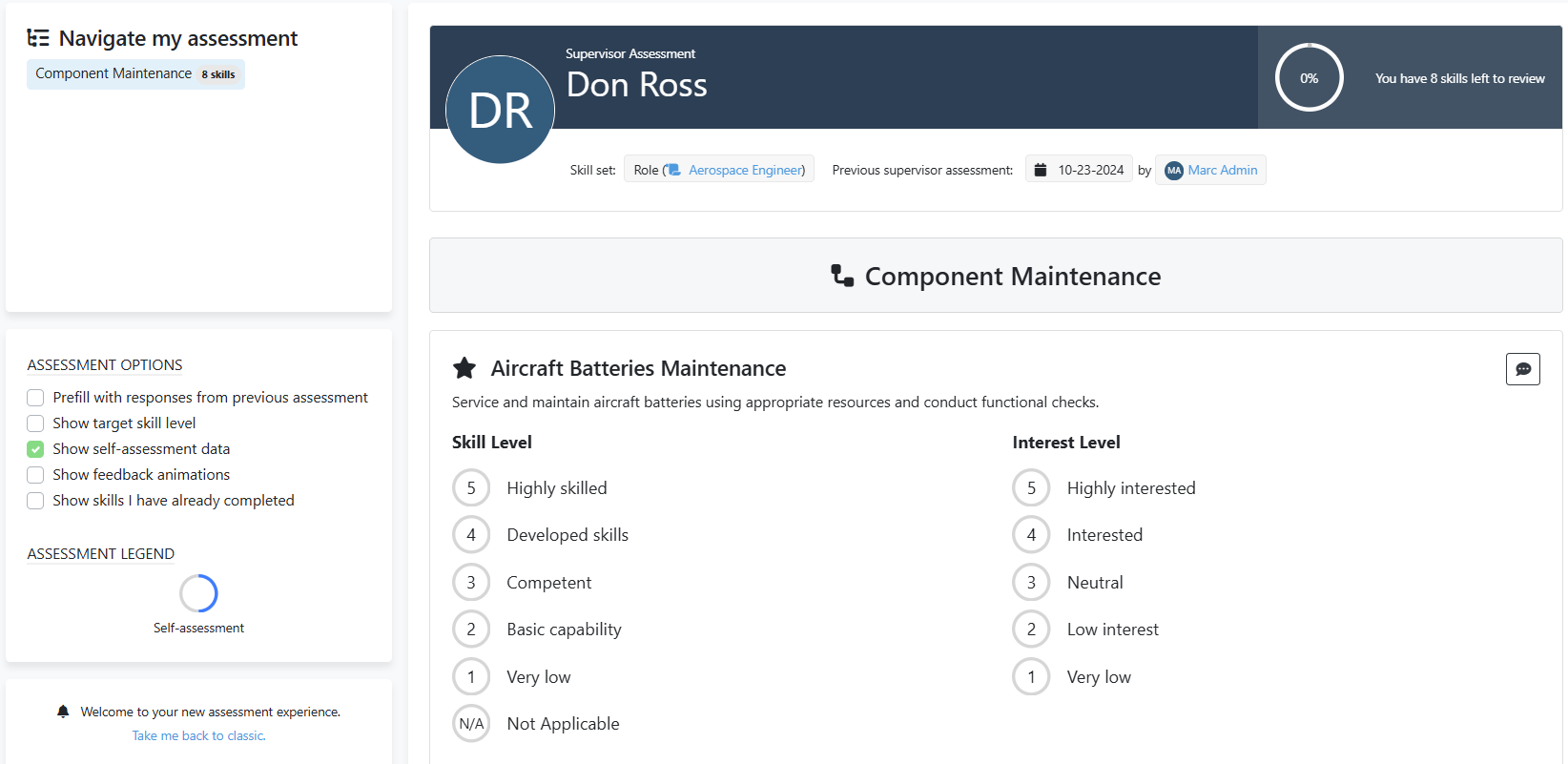Screen dimensions: 1568x764
Task: Click the 0% progress circle indicator
Action: 1309,78
